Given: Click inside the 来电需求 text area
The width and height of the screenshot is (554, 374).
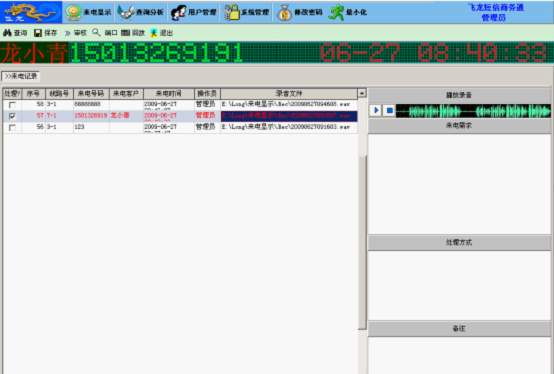Looking at the screenshot, I should 459,184.
